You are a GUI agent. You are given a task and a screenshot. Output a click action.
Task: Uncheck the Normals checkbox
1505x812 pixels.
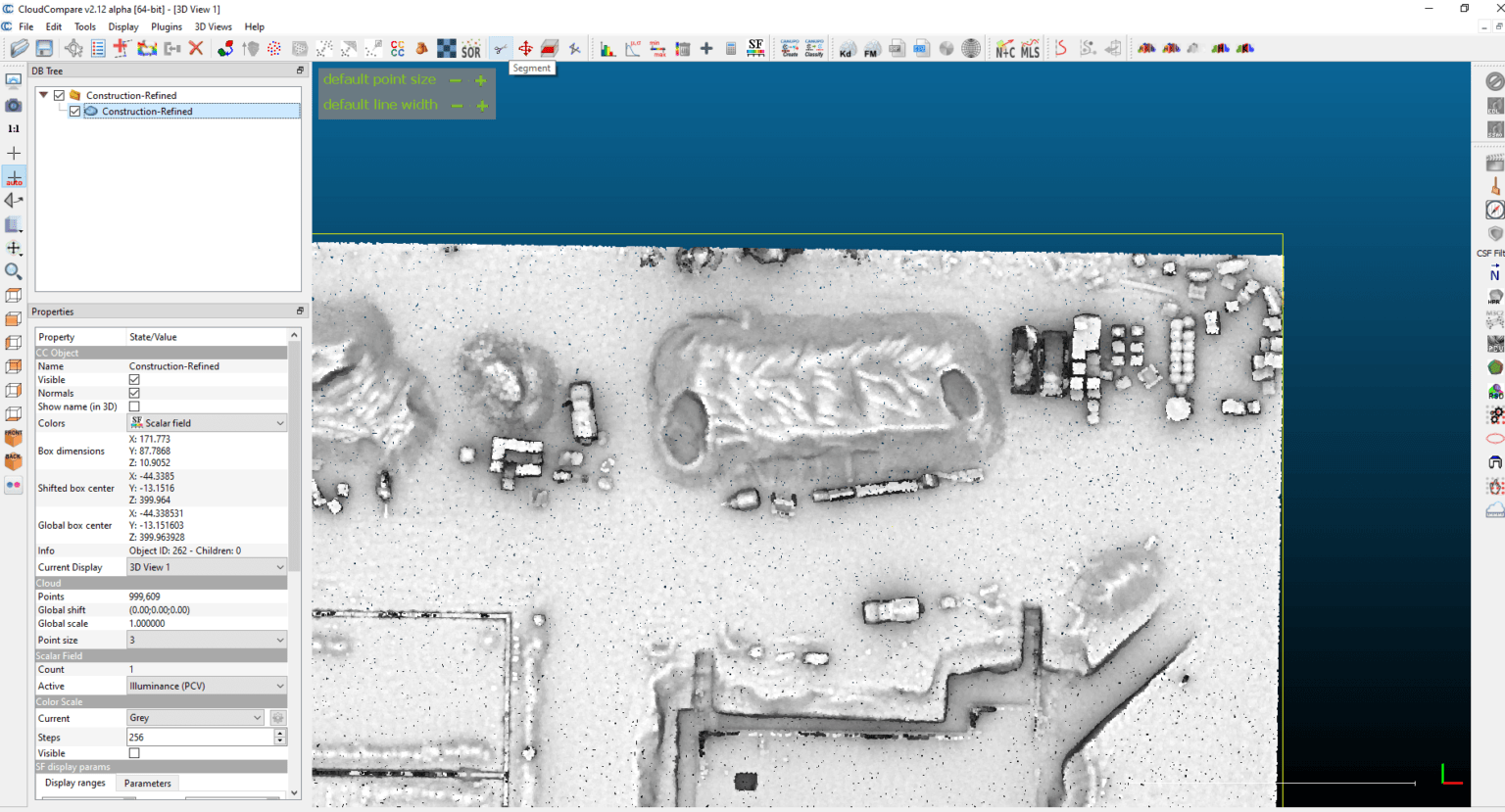click(x=134, y=393)
